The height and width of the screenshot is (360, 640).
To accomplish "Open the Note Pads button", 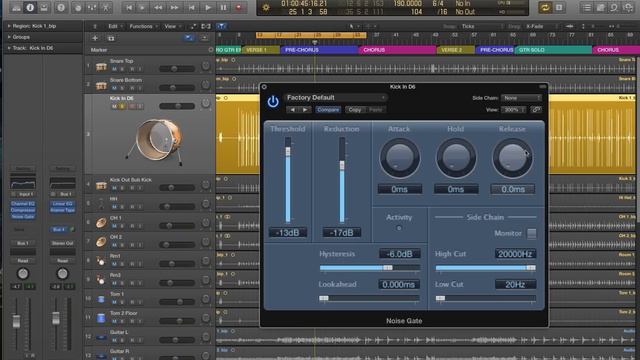I will click(x=600, y=7).
